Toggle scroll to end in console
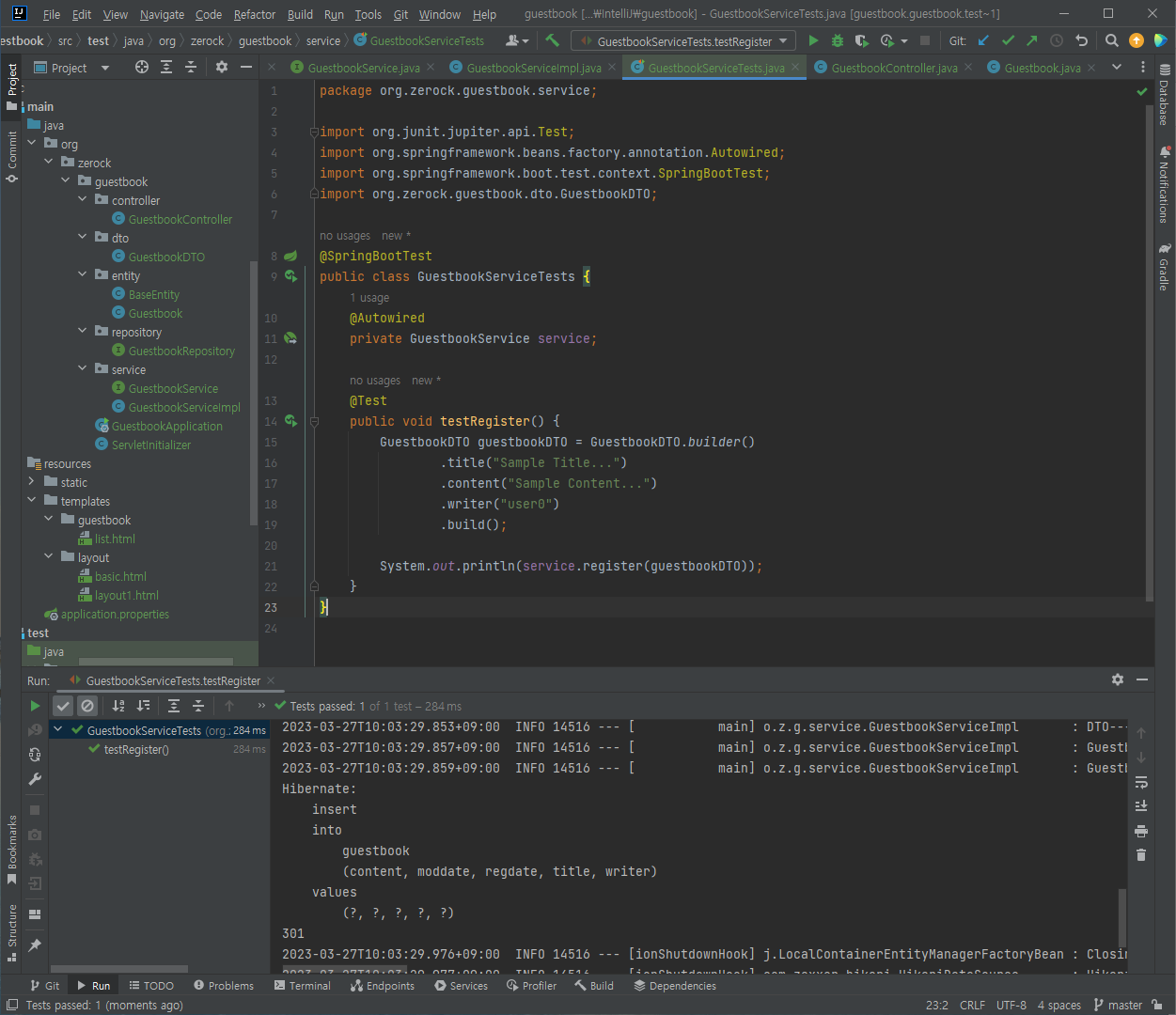 point(1141,806)
